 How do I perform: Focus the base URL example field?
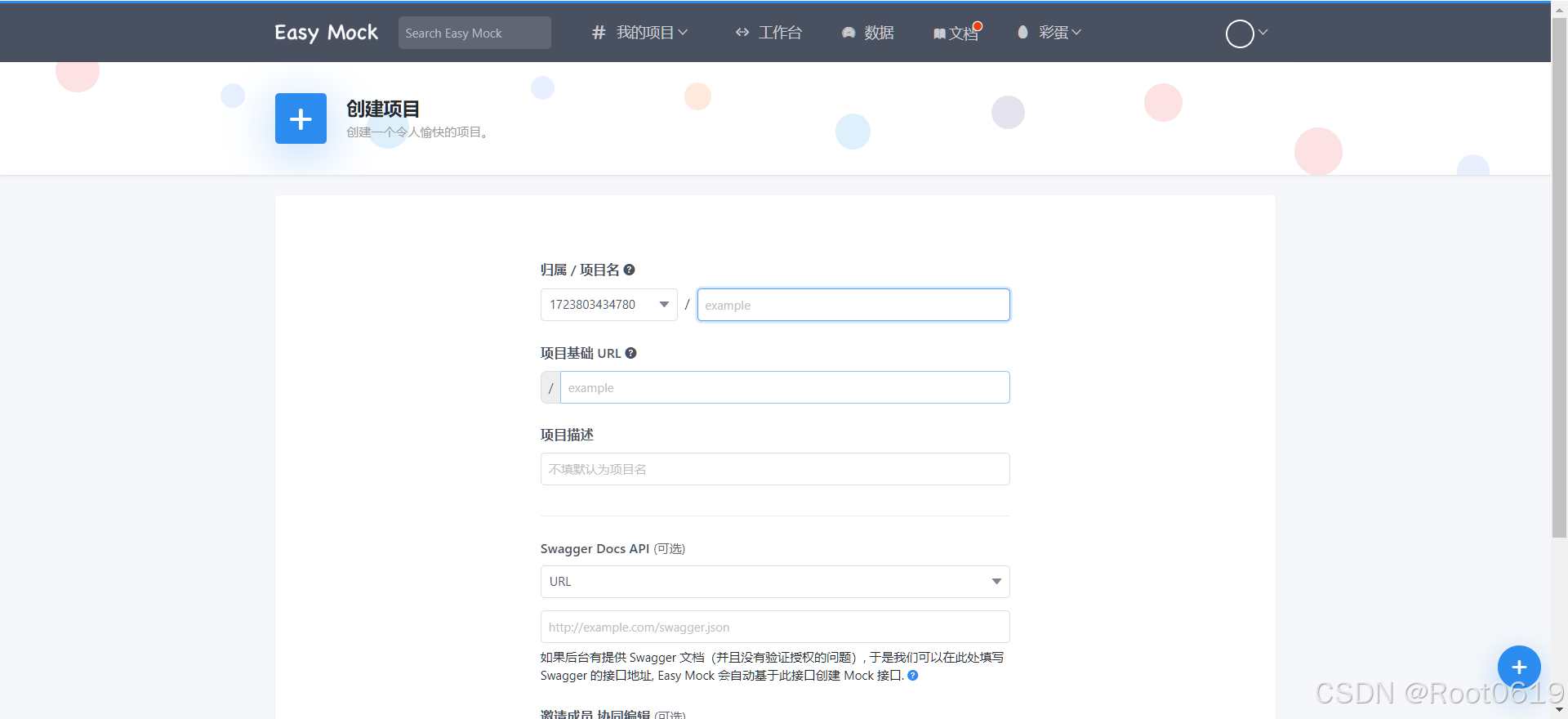tap(785, 387)
